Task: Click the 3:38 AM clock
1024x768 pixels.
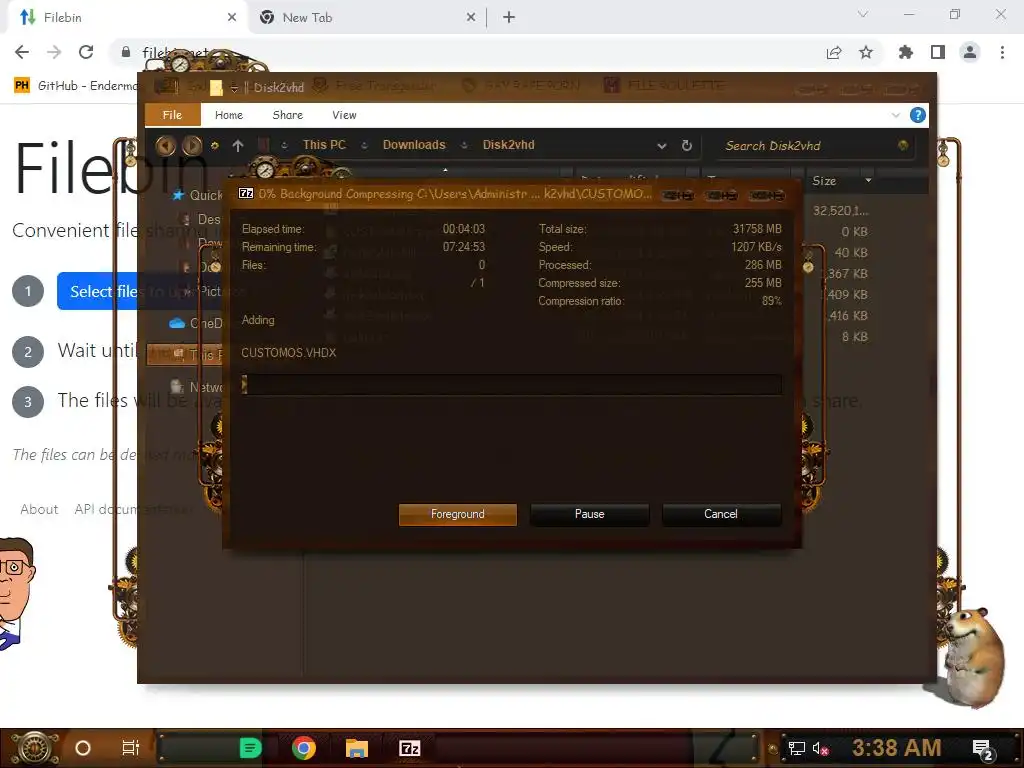Action: [x=897, y=748]
